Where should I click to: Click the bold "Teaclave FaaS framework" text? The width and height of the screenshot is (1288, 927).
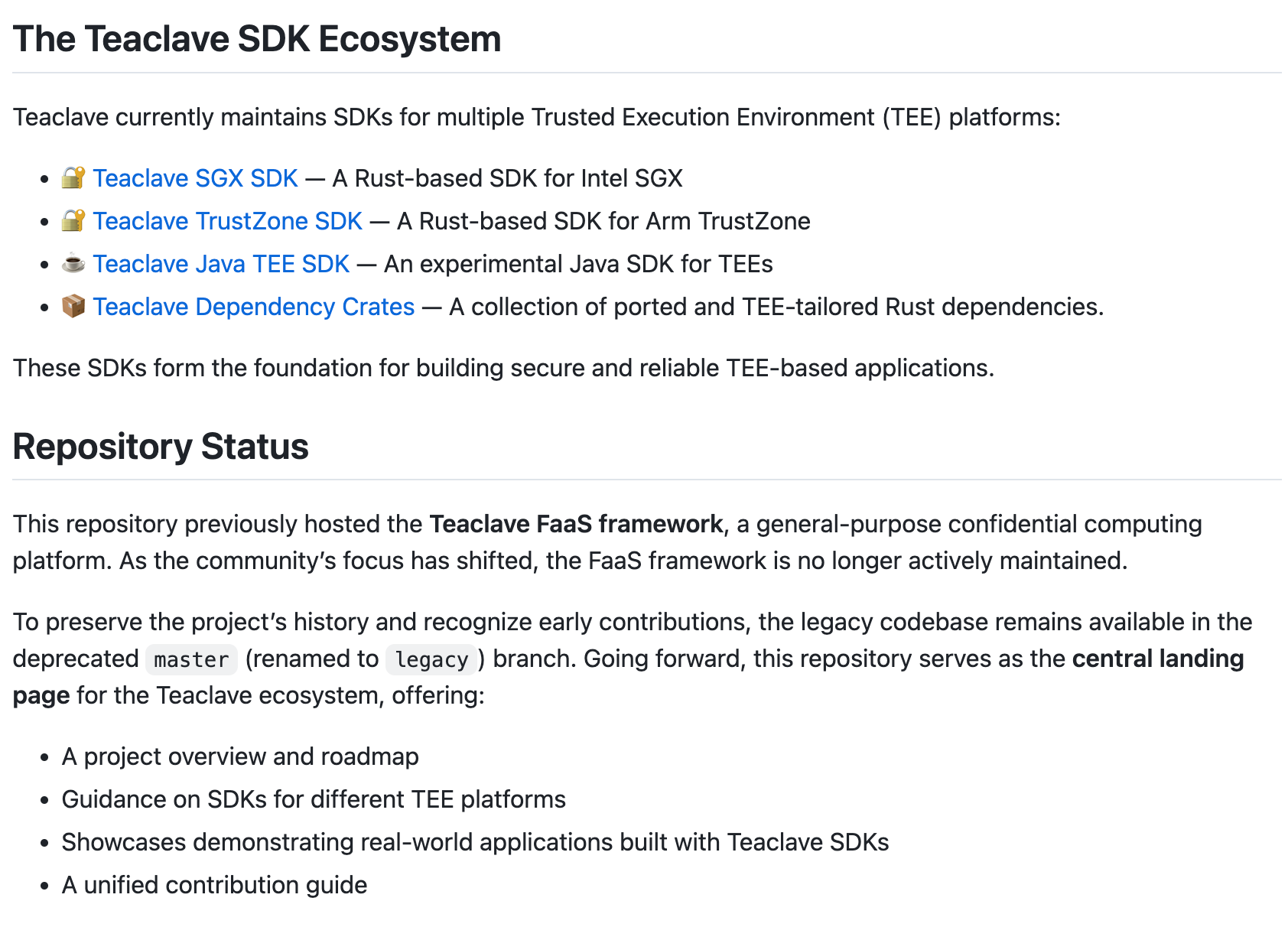(575, 524)
